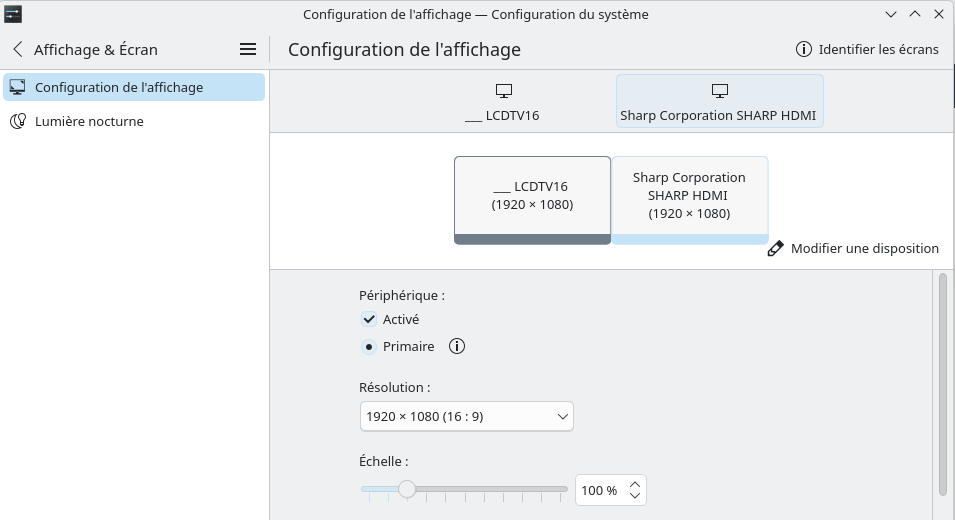
Task: Open Lumière nocturne settings page
Action: pyautogui.click(x=89, y=121)
